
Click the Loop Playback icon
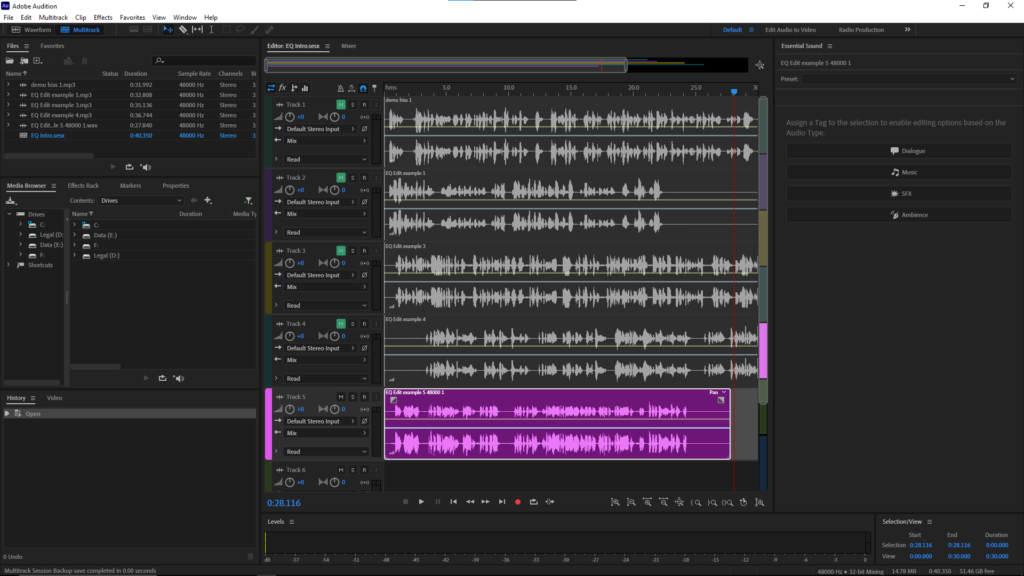point(533,501)
